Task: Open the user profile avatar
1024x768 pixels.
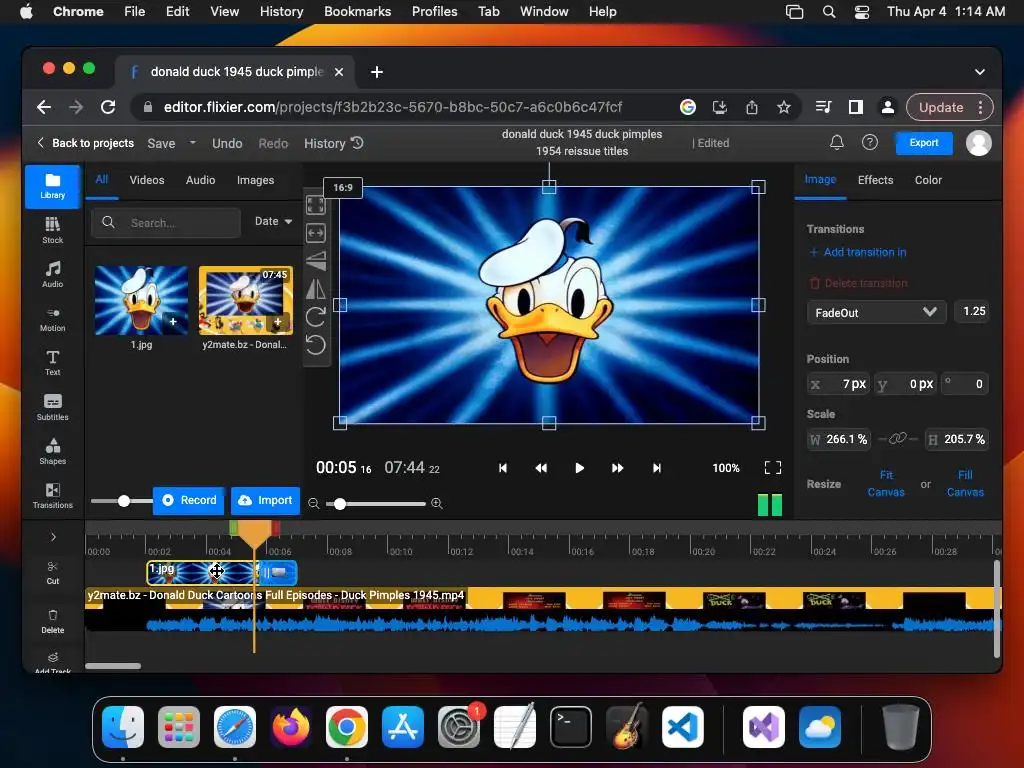Action: 978,142
